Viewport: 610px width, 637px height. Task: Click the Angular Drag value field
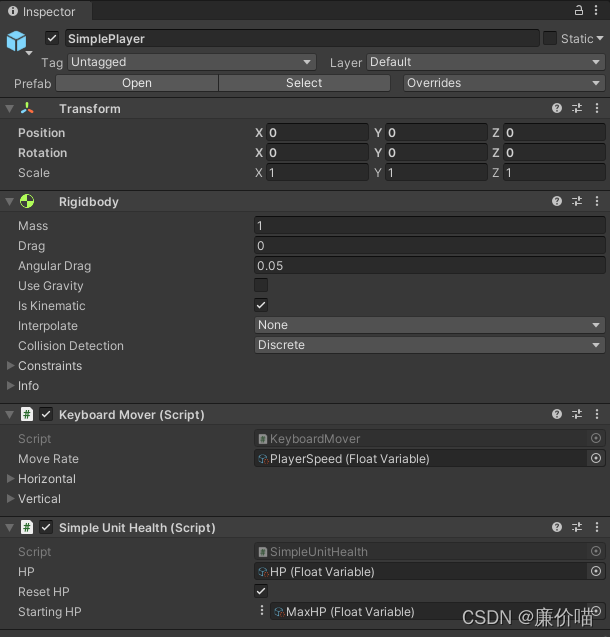pyautogui.click(x=430, y=265)
